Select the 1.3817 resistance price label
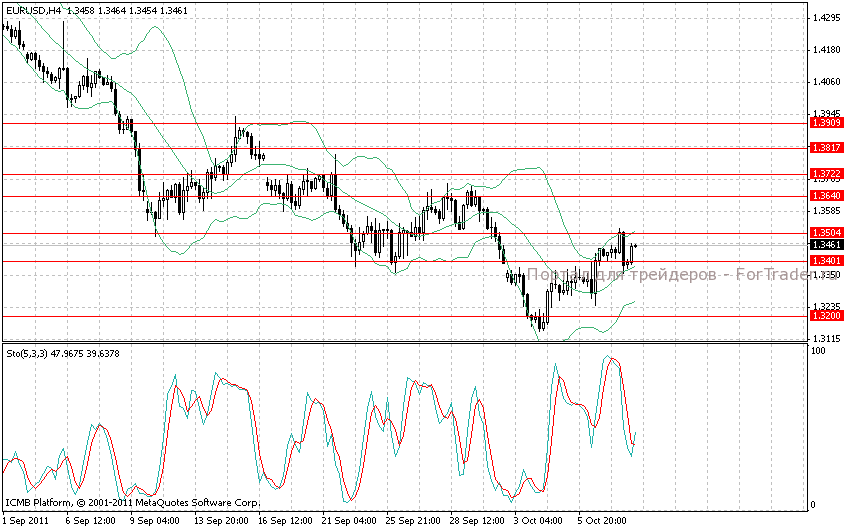The width and height of the screenshot is (845, 528). click(826, 147)
